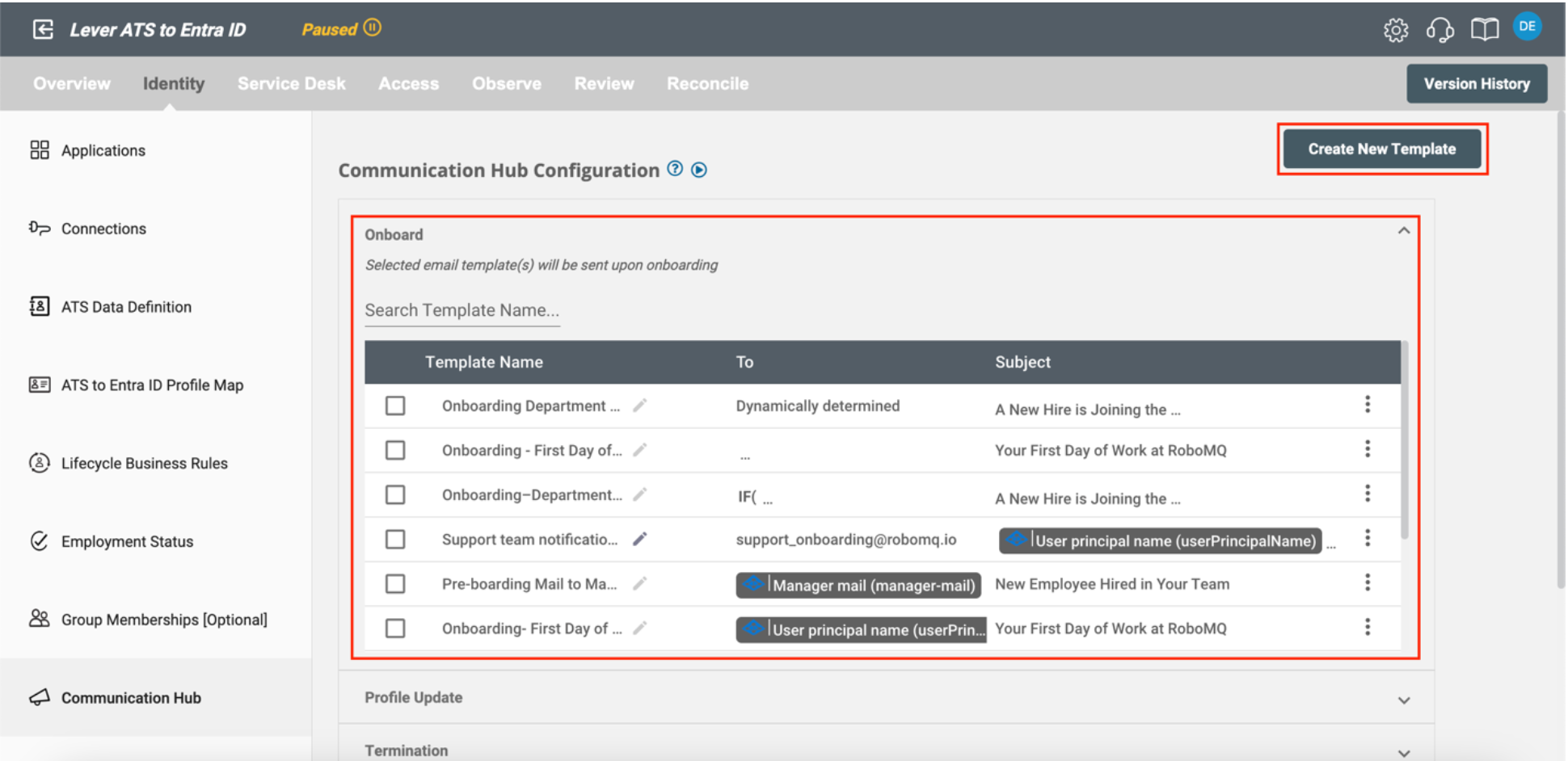
Task: Select the Support team notification checkbox
Action: tap(395, 539)
